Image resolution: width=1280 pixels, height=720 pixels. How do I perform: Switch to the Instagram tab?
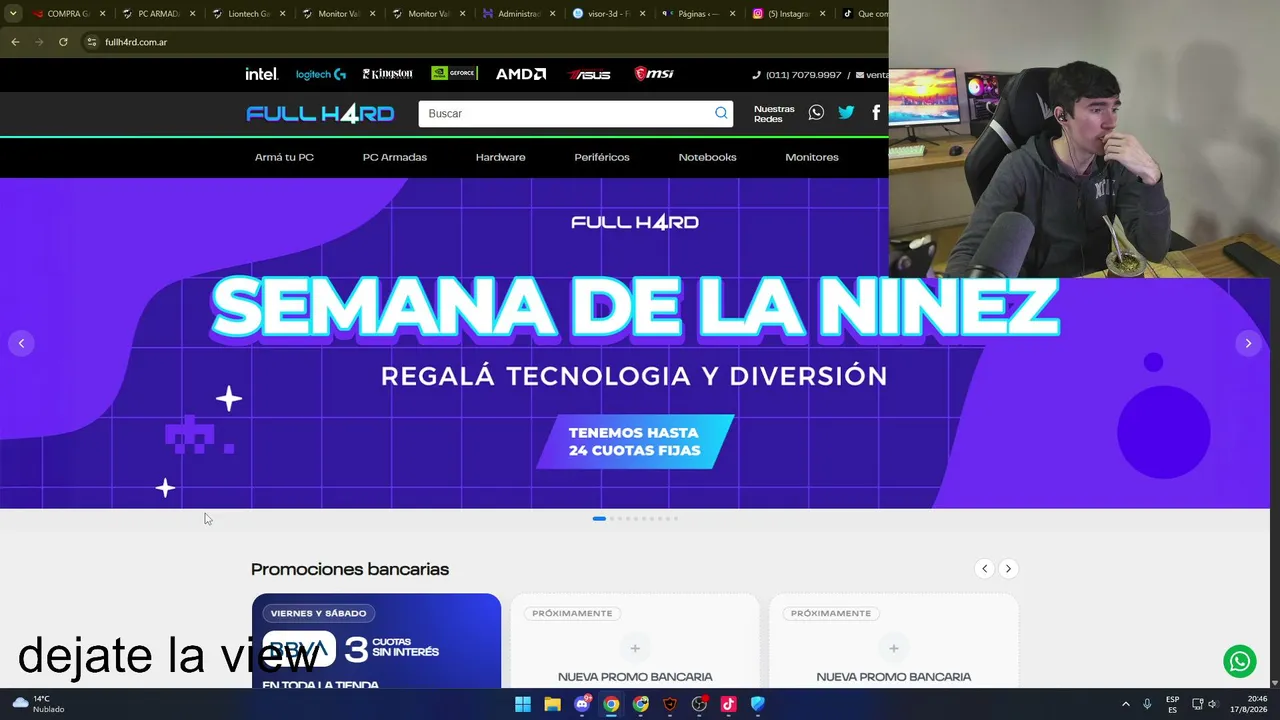[x=789, y=14]
